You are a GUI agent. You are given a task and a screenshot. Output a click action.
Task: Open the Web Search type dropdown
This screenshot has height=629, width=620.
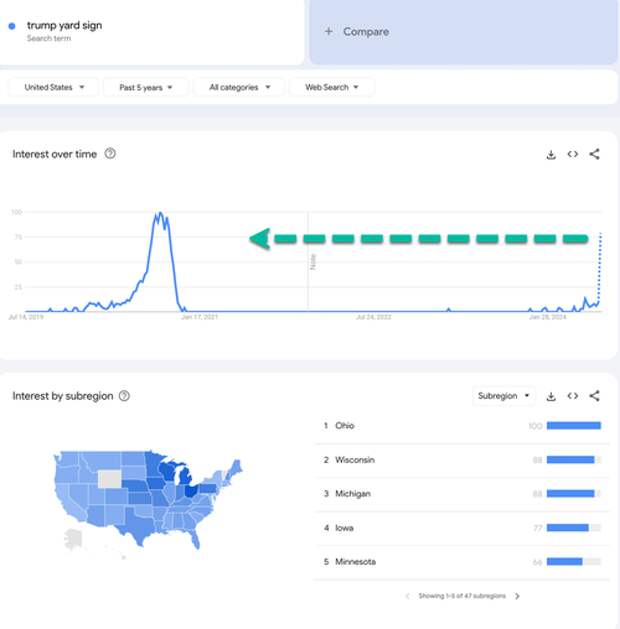tap(332, 87)
